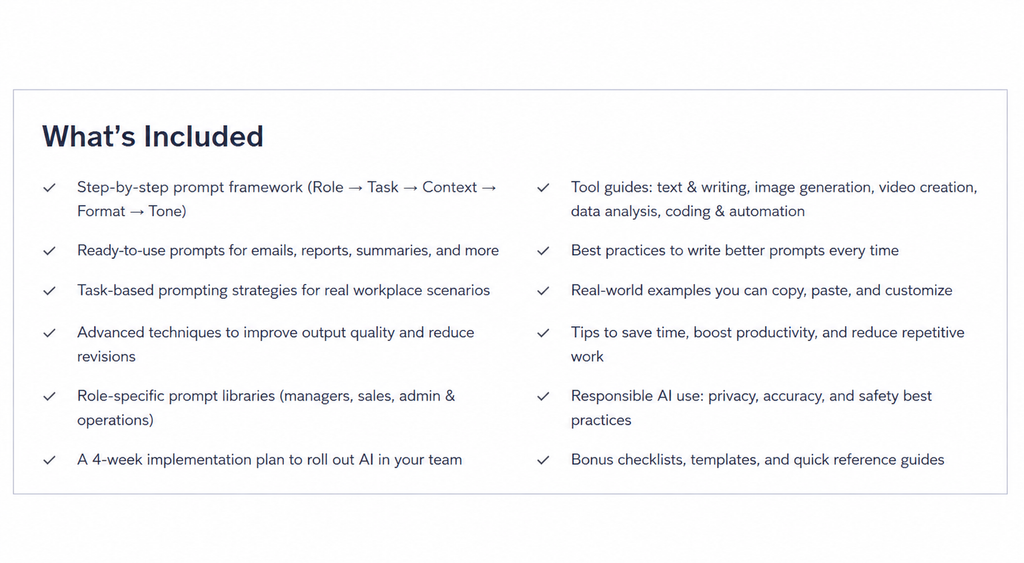Click checkmark next to Bonus checklists item
1024x563 pixels.
(543, 460)
